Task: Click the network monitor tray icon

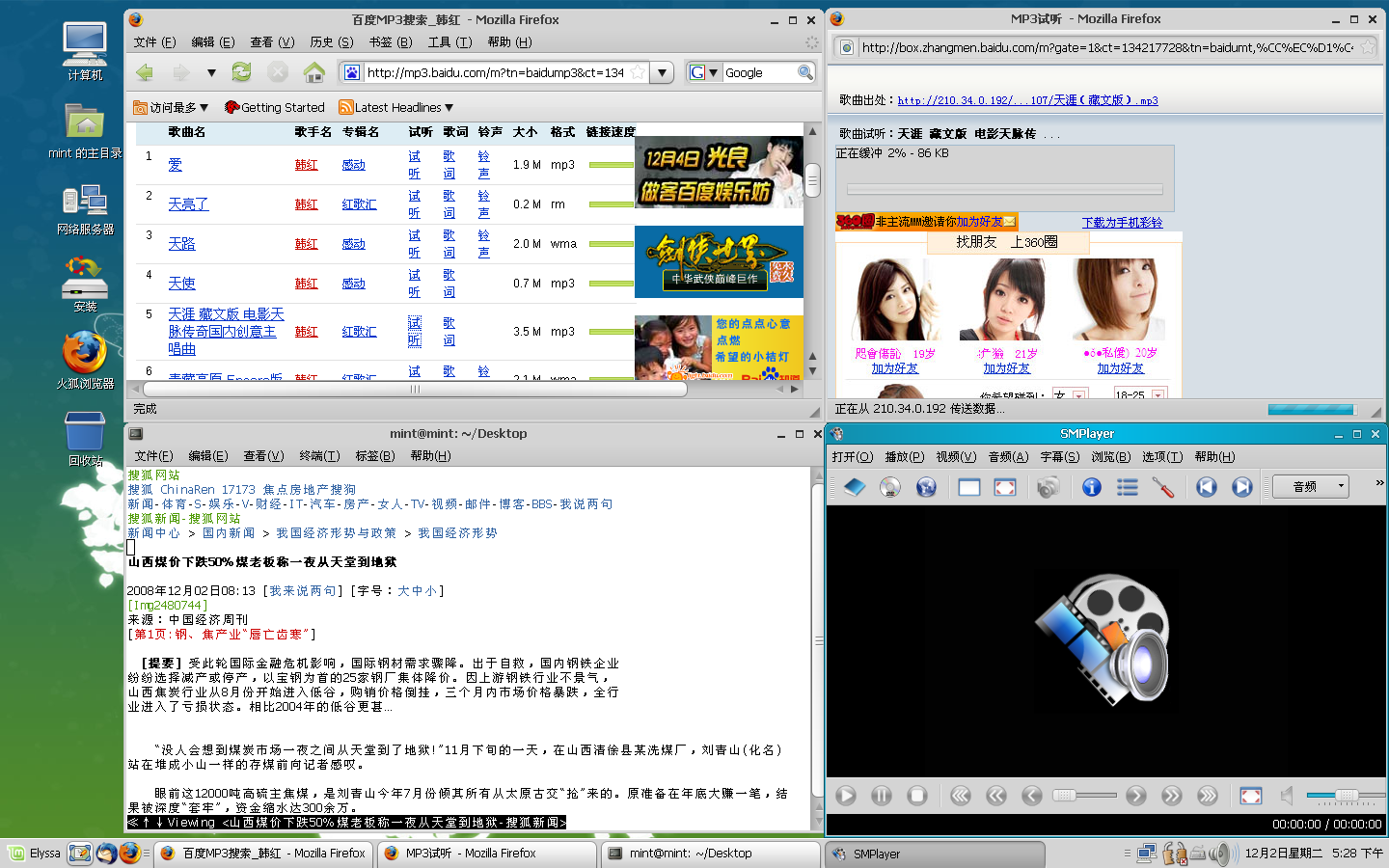Action: pyautogui.click(x=1147, y=854)
